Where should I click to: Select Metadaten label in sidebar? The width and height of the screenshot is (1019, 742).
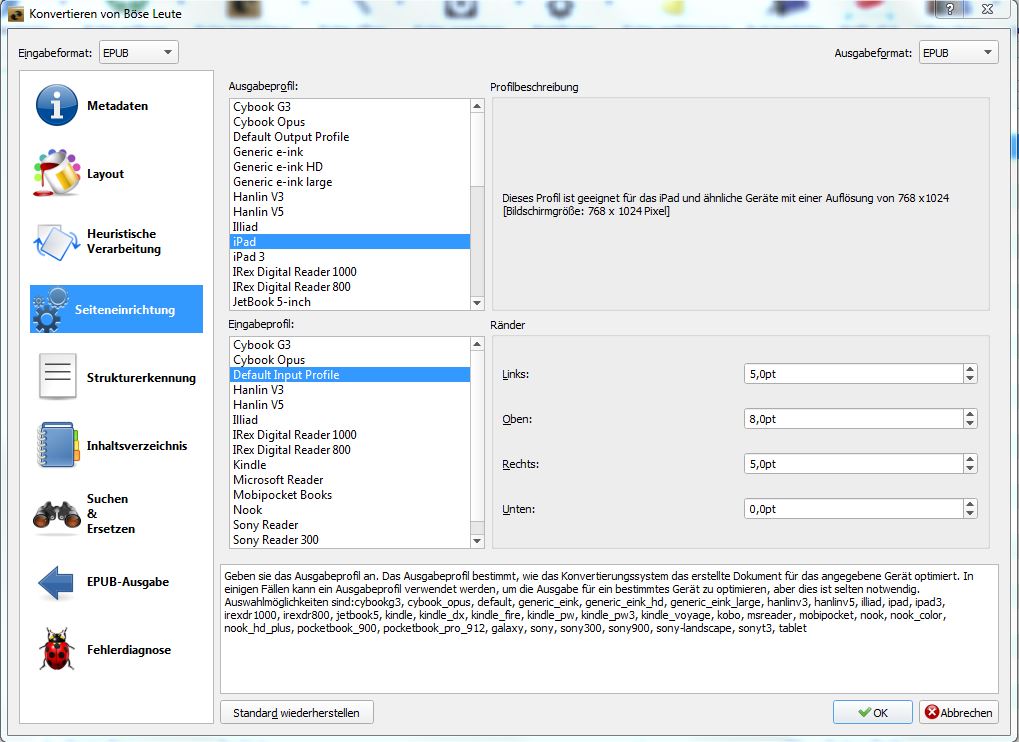pyautogui.click(x=118, y=105)
